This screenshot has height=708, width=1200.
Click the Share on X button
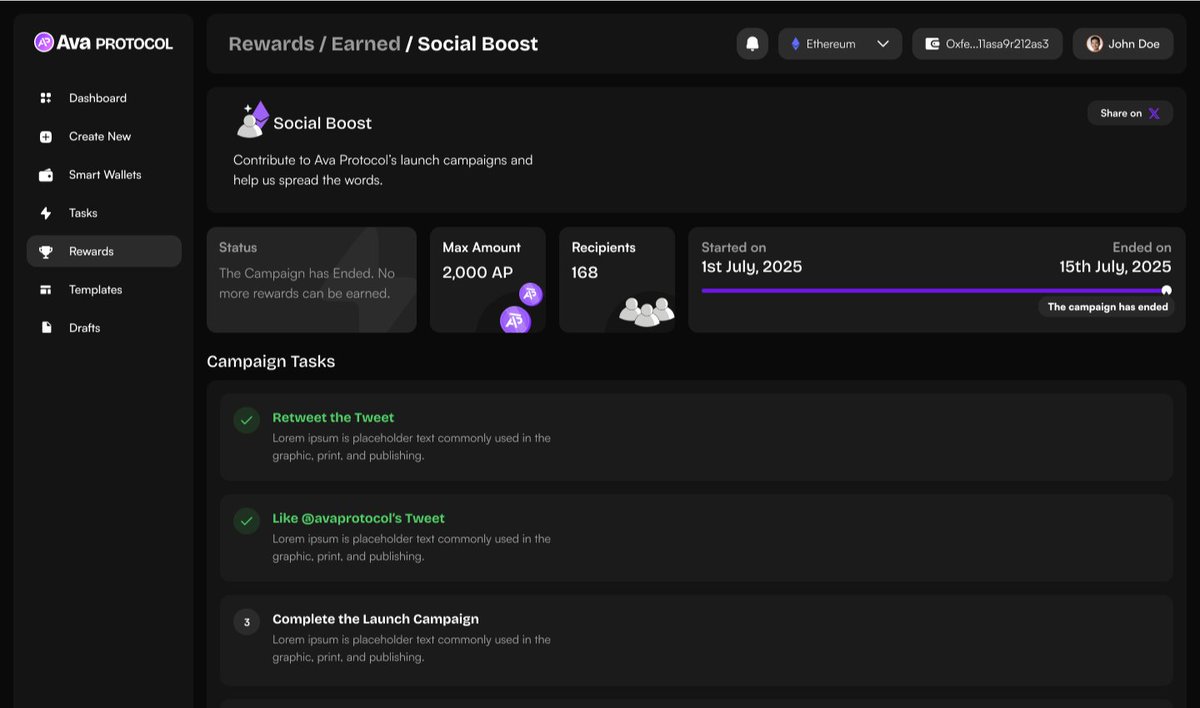tap(1130, 113)
